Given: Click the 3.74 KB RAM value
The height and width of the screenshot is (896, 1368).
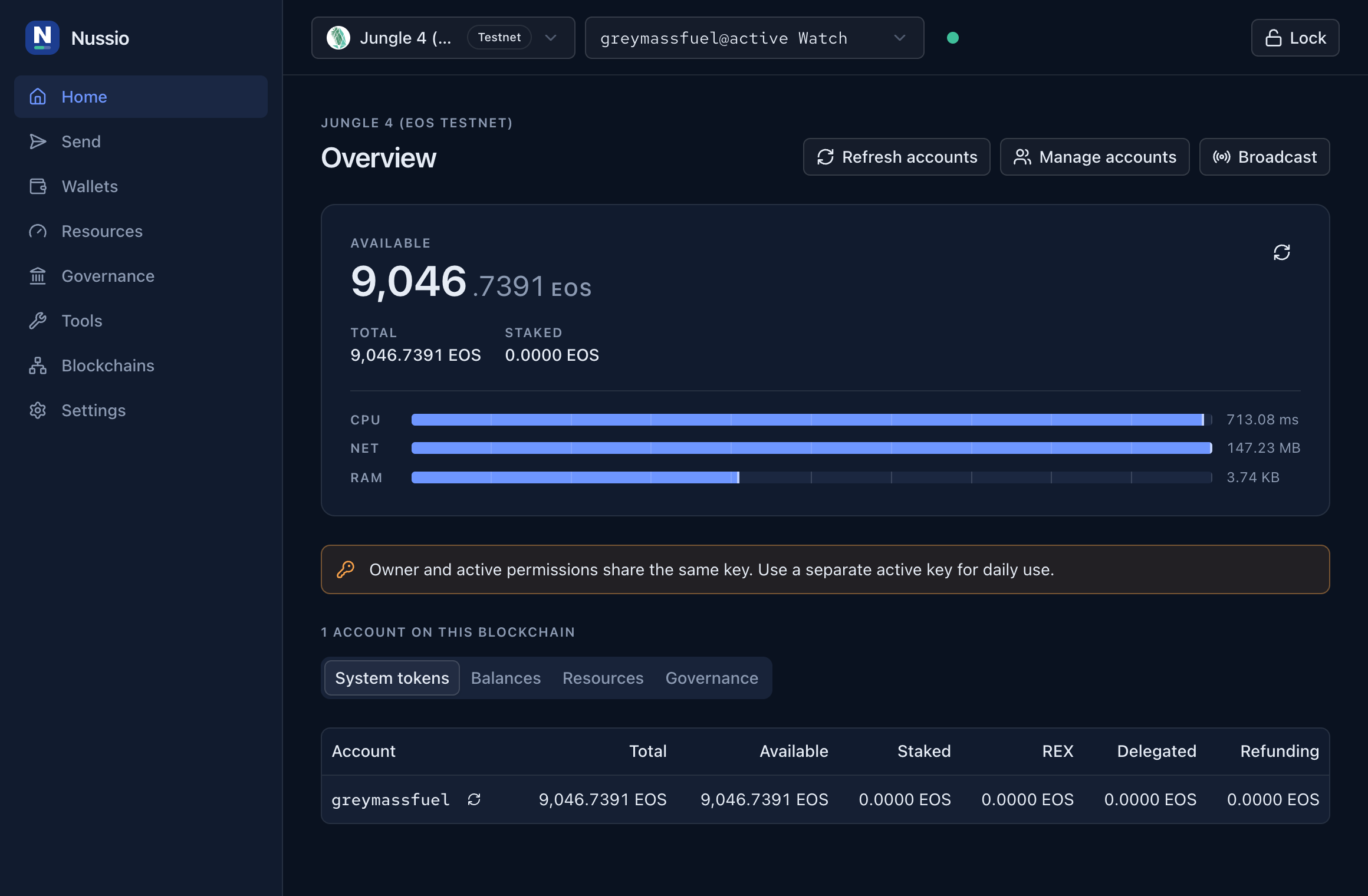Looking at the screenshot, I should click(x=1253, y=477).
